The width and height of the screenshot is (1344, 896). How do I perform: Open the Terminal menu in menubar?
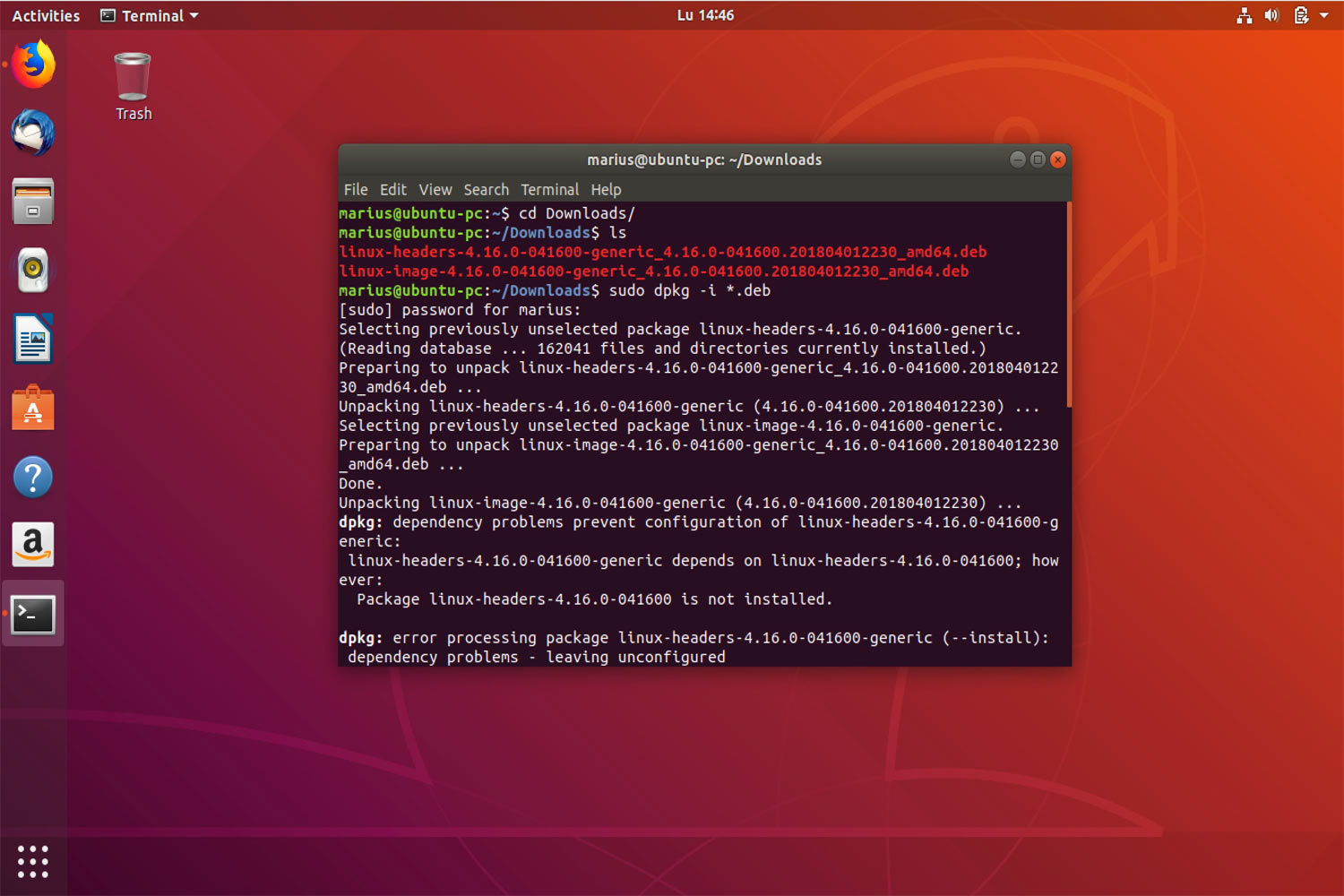pos(550,190)
